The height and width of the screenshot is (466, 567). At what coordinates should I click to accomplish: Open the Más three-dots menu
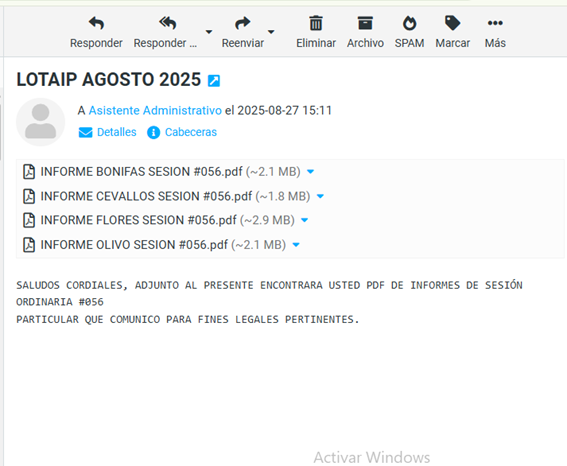[495, 23]
